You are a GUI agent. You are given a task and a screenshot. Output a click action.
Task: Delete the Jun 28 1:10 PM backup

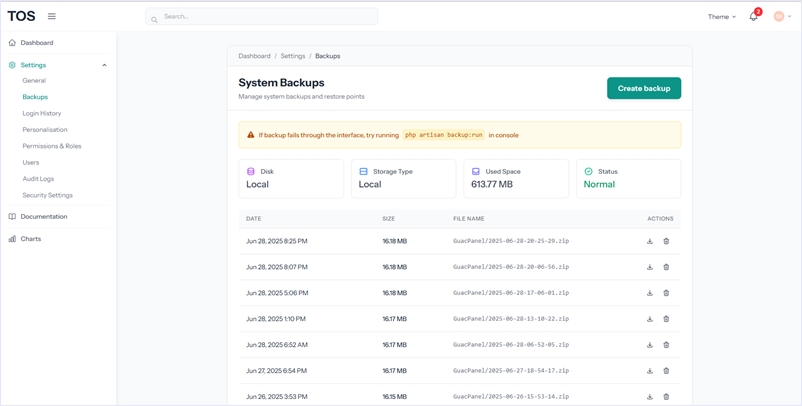[666, 319]
